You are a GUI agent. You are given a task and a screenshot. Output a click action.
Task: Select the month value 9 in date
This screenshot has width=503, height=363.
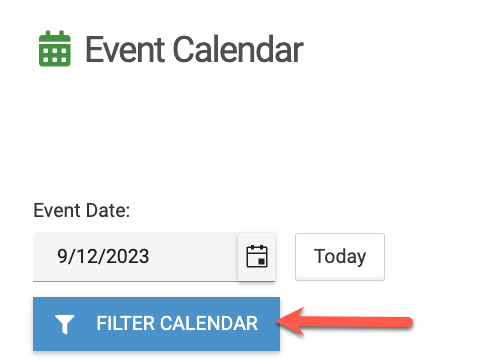[x=62, y=256]
